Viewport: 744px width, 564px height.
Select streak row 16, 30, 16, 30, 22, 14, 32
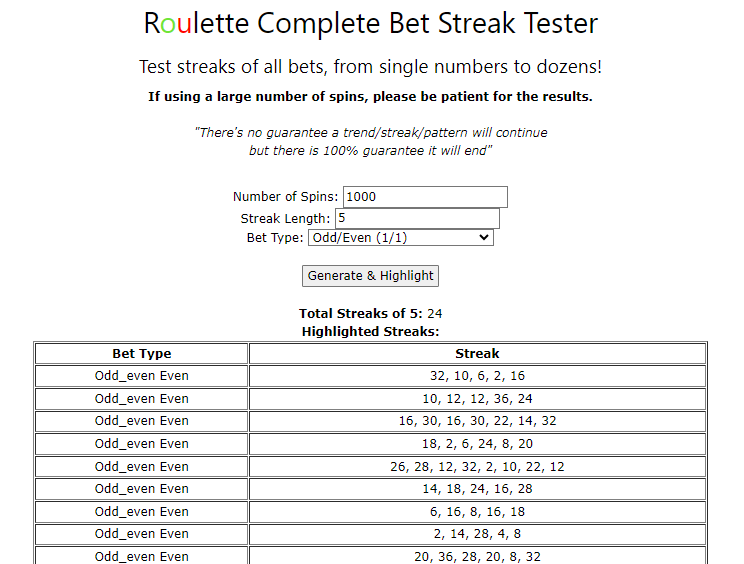tap(477, 421)
